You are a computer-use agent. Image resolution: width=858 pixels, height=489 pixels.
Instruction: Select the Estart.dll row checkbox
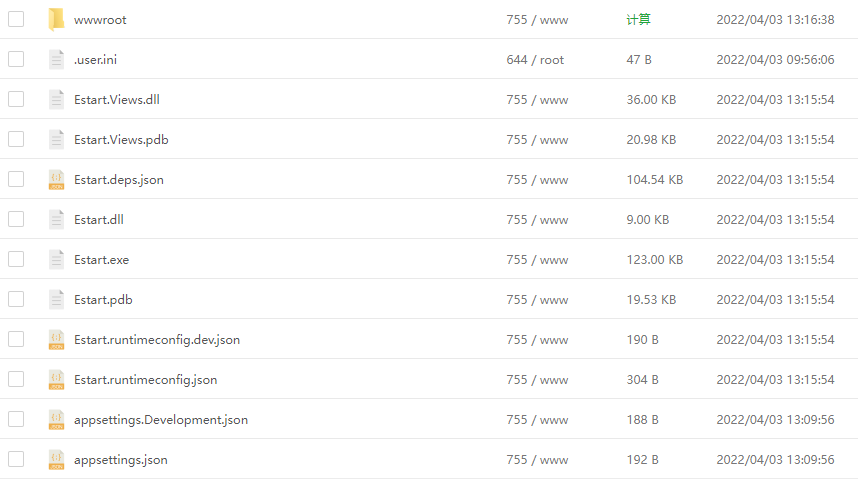tap(16, 219)
